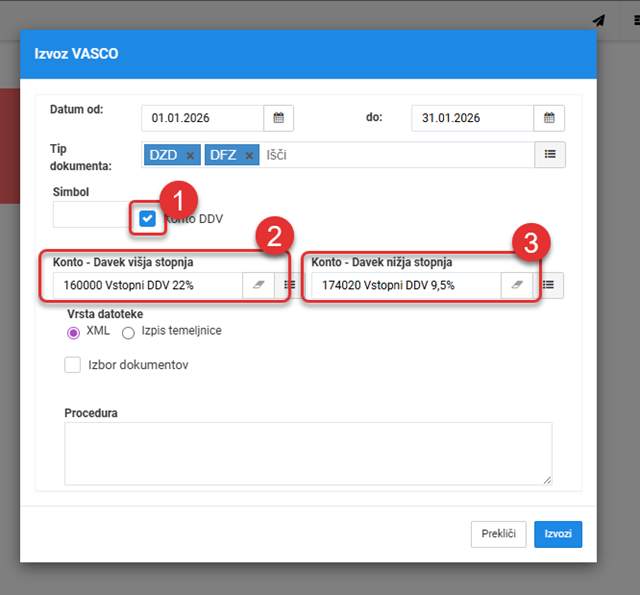Select the DFZ tag label
Viewport: 640px width, 595px height.
pyautogui.click(x=223, y=155)
